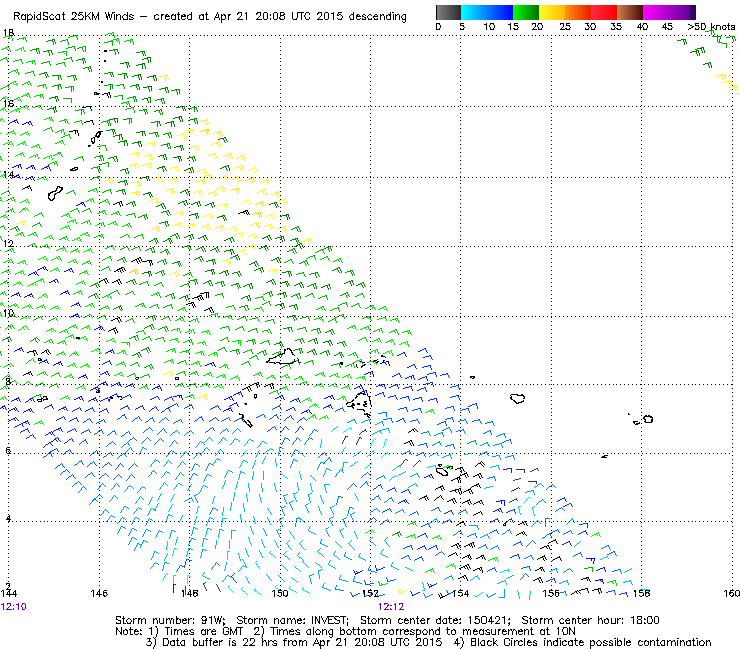Click the longitude "150" axis label
This screenshot has height=650, width=740.
(280, 593)
